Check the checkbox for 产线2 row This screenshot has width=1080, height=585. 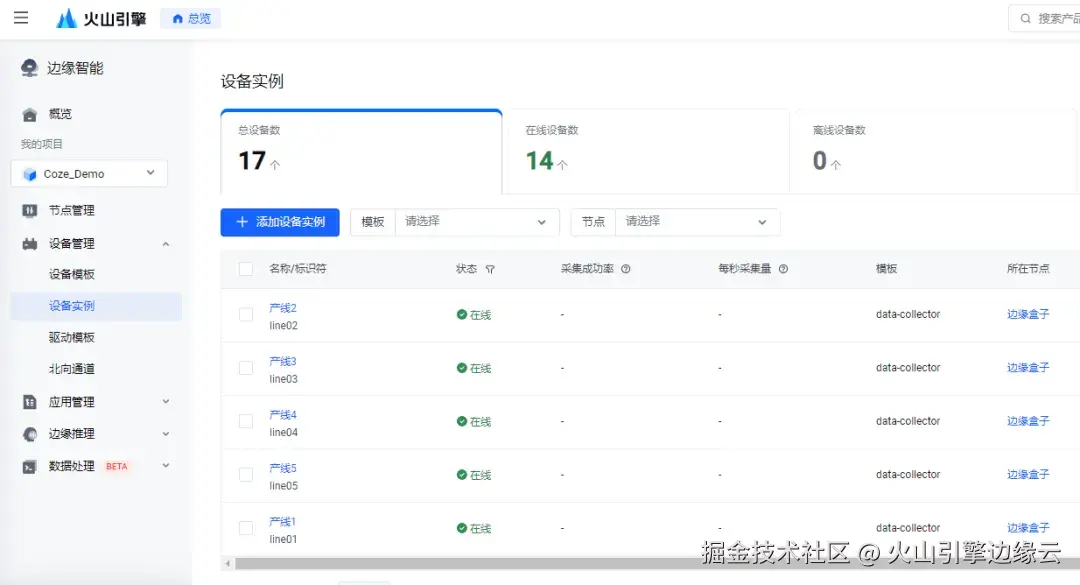click(x=245, y=314)
